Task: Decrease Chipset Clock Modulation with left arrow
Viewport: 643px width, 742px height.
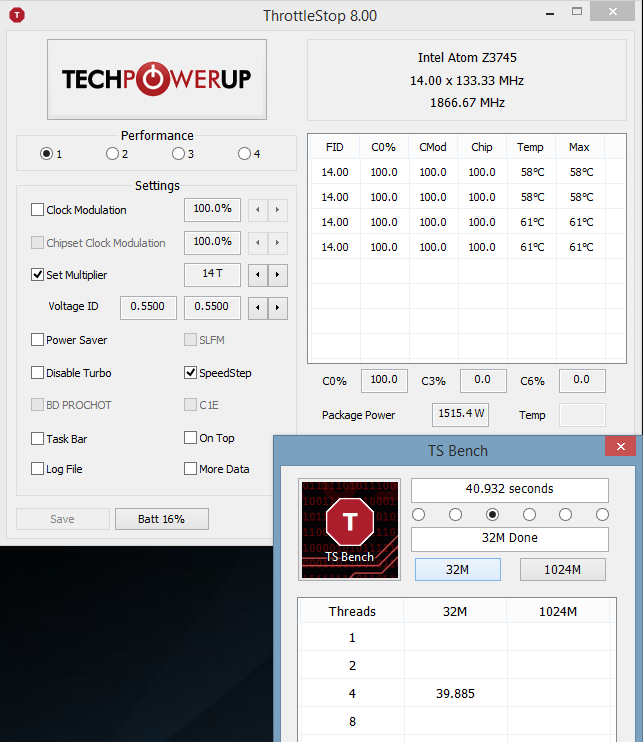Action: pos(258,242)
